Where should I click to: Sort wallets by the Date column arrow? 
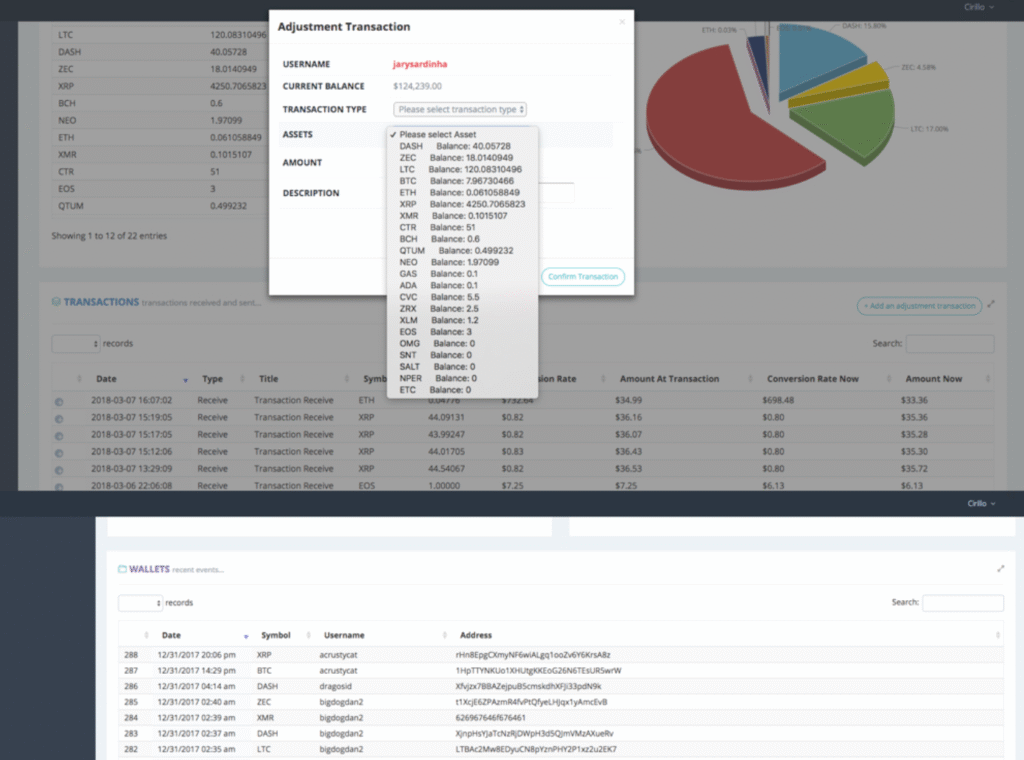point(245,636)
